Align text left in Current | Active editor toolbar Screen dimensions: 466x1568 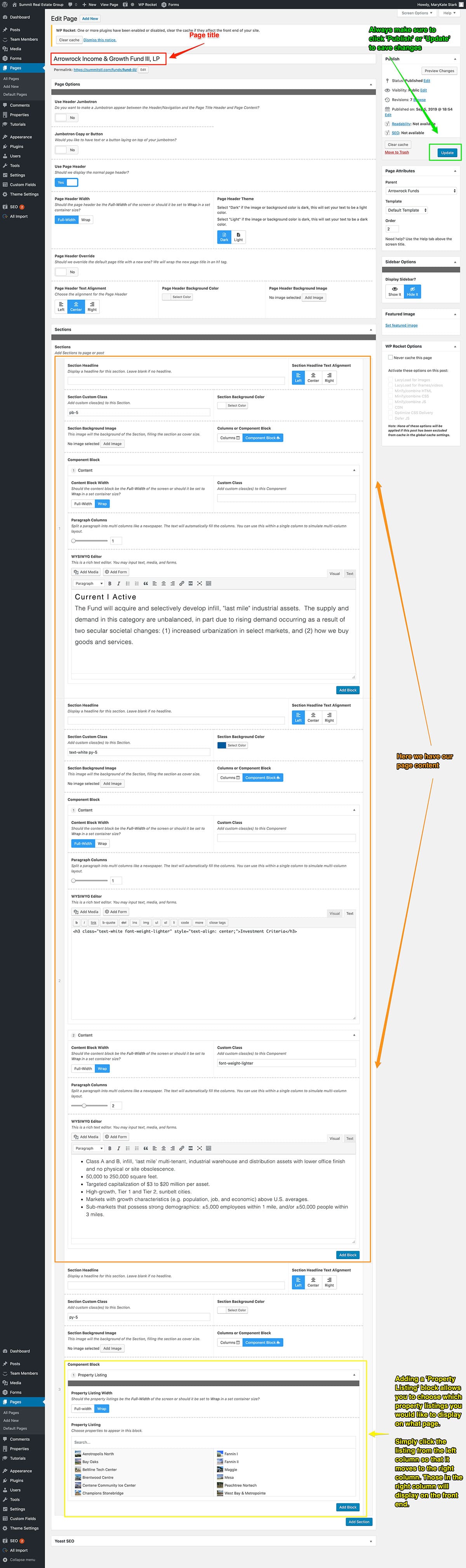[154, 583]
